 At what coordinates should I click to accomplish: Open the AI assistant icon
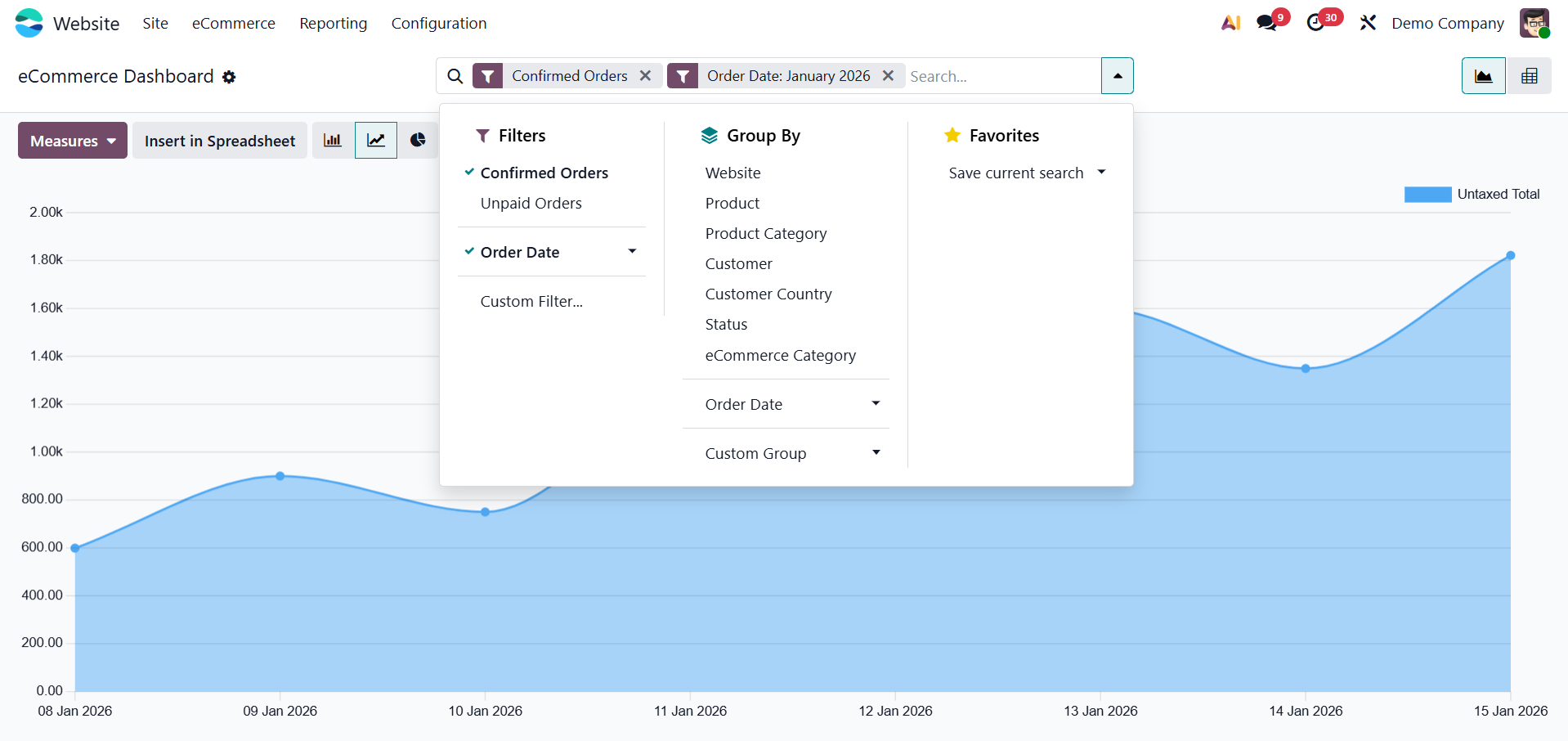pos(1230,23)
